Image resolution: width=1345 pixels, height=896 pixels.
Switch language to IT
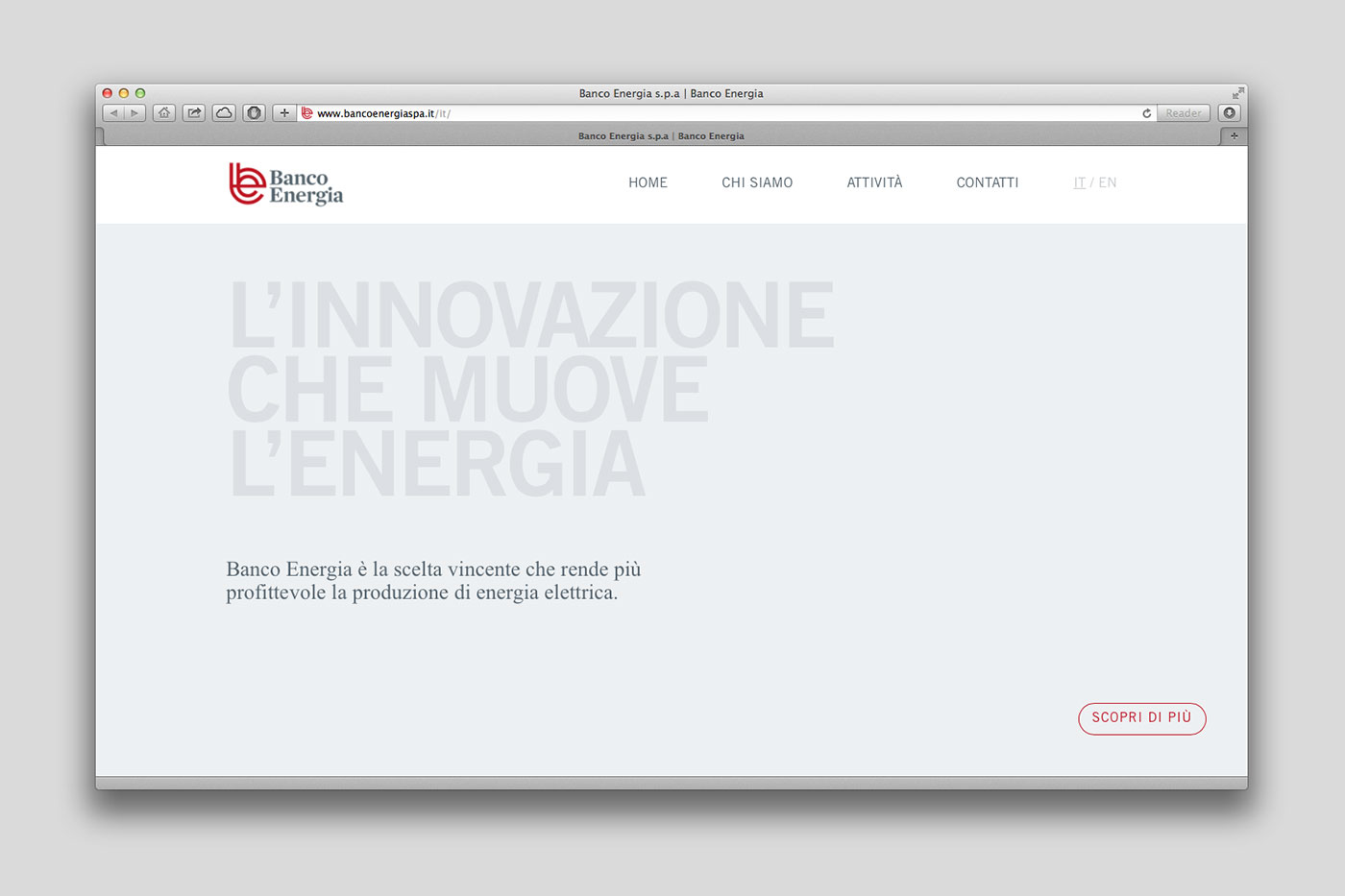[x=1079, y=182]
